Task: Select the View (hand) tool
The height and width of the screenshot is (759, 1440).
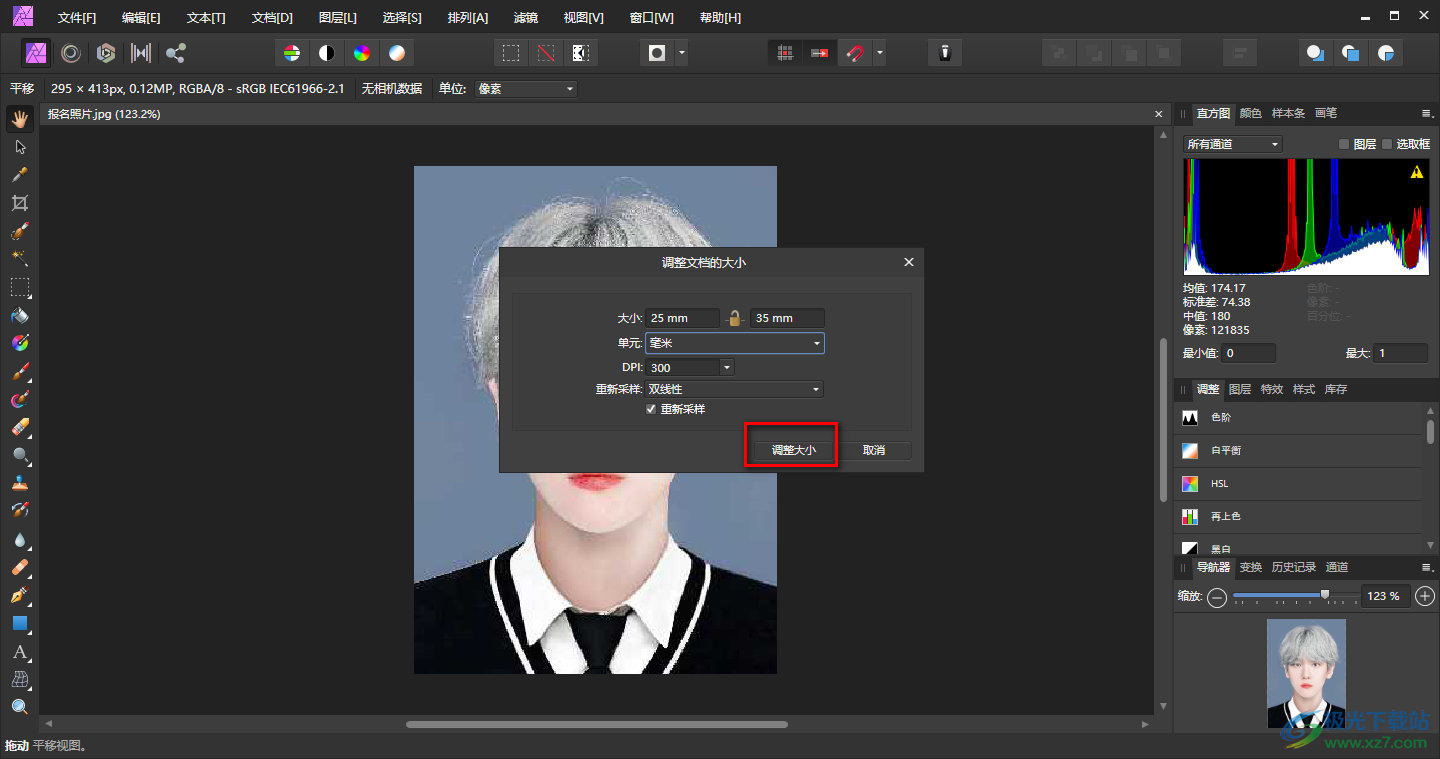Action: (19, 119)
